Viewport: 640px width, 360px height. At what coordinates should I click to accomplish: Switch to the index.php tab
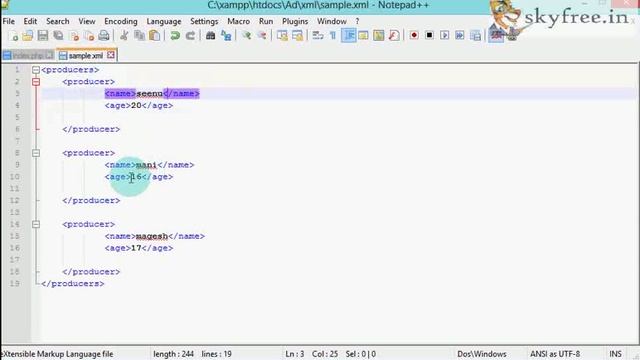pyautogui.click(x=28, y=56)
